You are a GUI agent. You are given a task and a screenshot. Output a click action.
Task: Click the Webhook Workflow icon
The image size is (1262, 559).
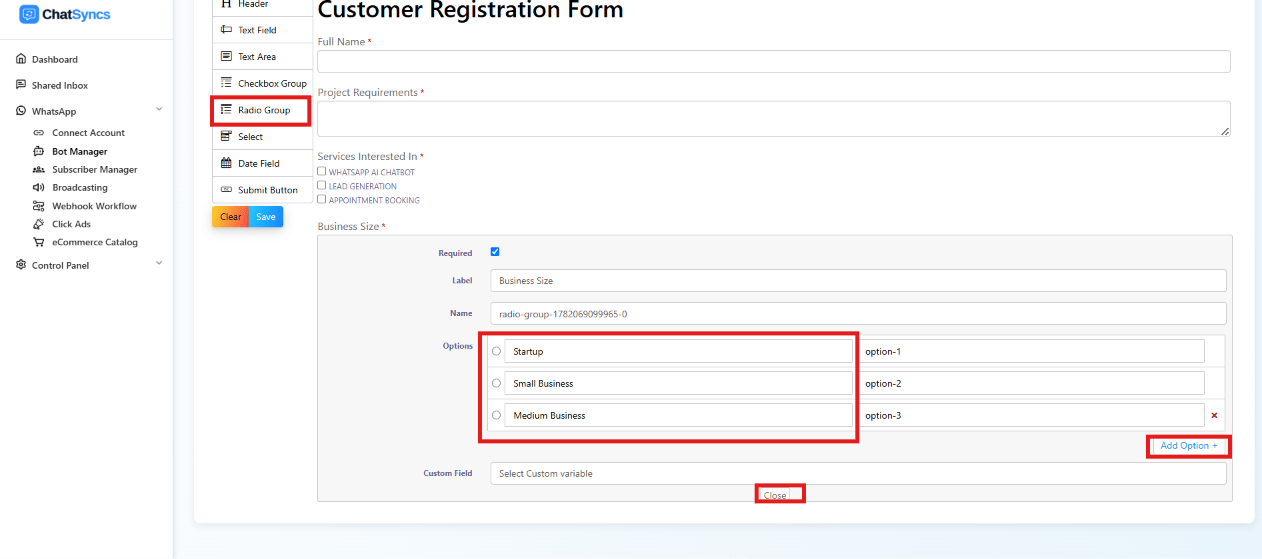tap(38, 206)
